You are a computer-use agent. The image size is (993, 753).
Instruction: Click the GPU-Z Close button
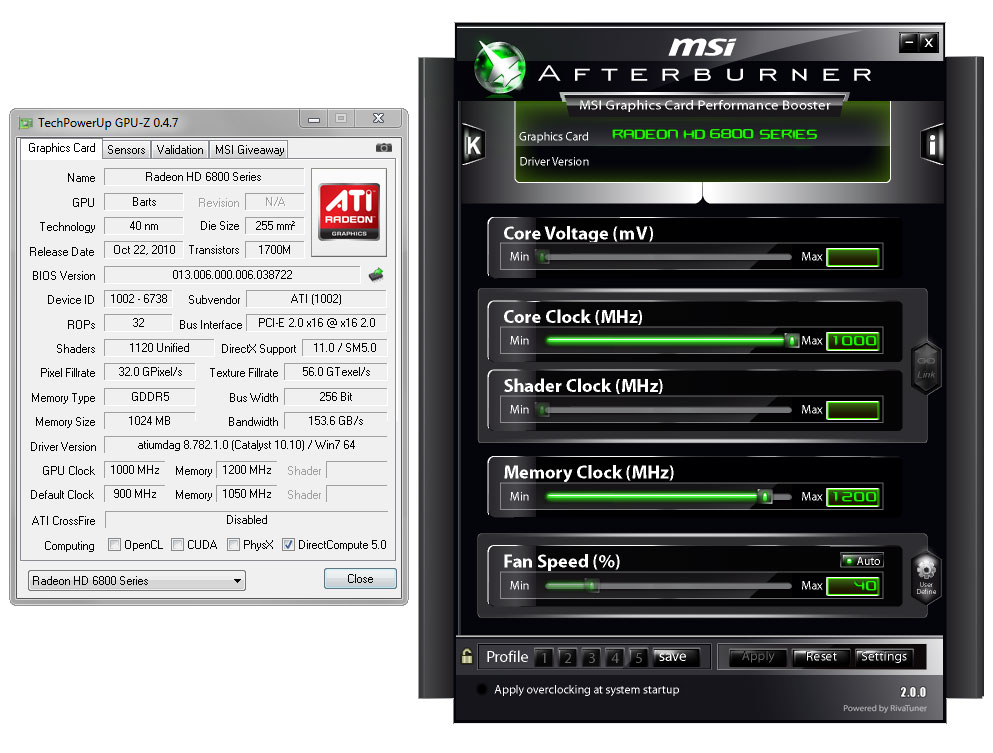(x=360, y=579)
